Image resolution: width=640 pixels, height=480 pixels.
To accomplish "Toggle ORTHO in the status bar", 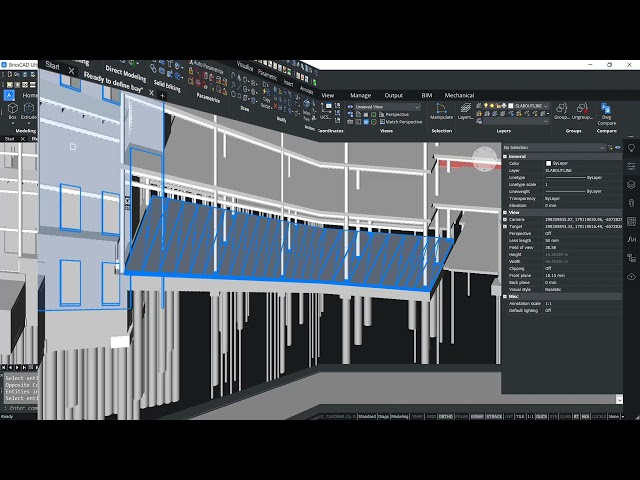I will point(445,416).
